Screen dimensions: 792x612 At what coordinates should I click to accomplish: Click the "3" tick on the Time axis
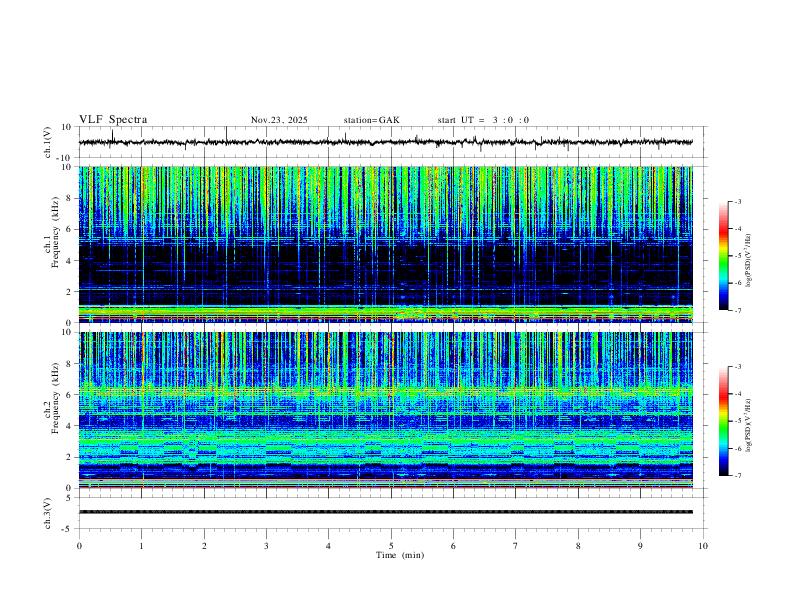click(266, 546)
